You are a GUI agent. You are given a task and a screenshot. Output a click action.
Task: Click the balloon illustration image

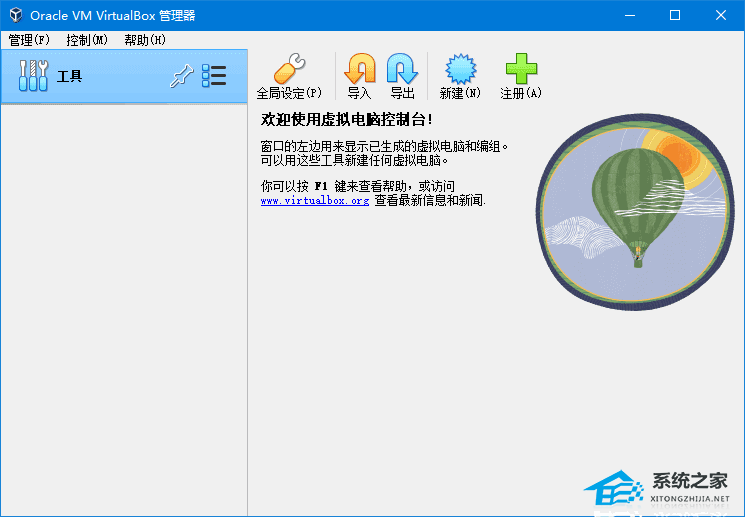(x=635, y=212)
